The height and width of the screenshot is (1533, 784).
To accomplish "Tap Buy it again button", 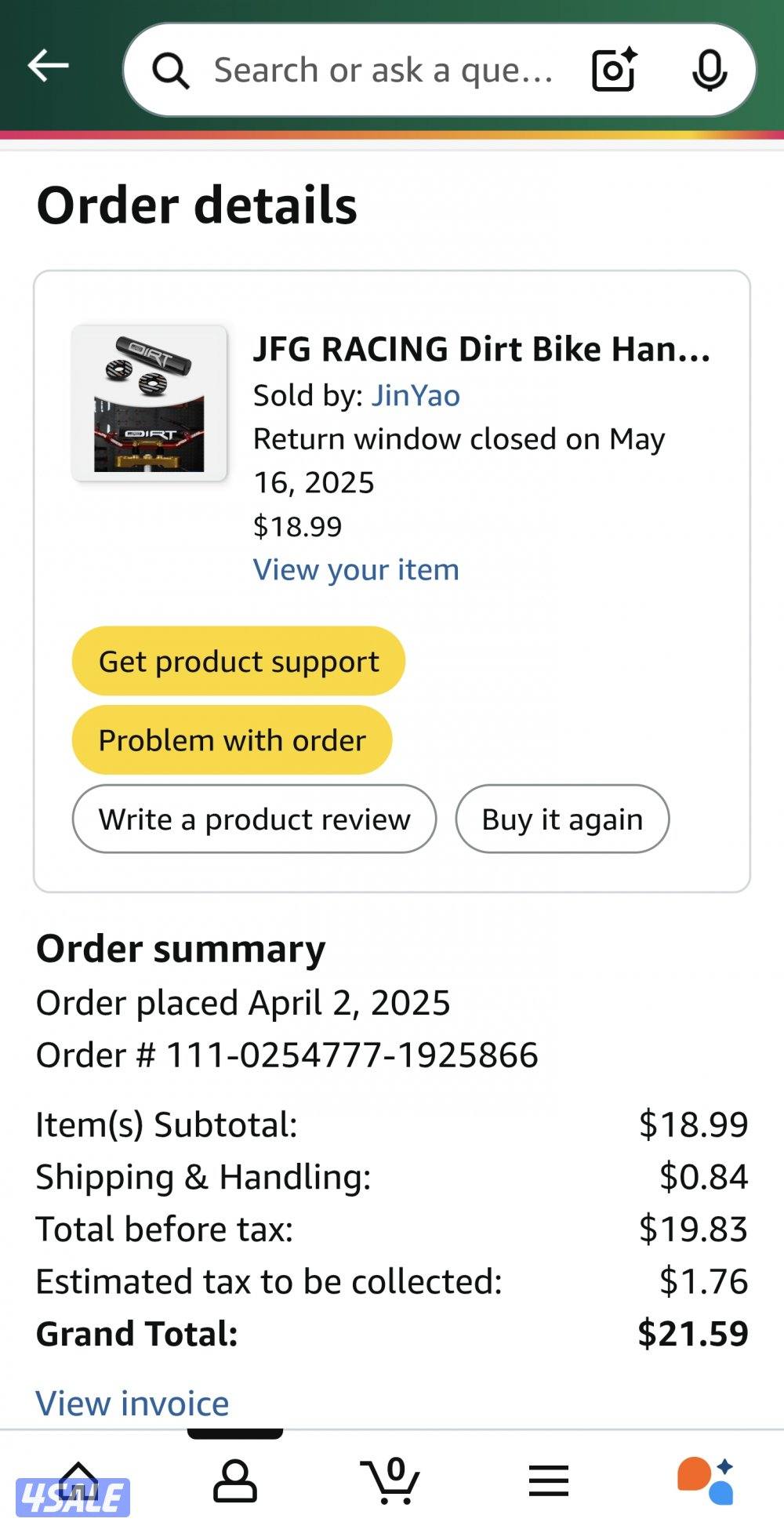I will (x=562, y=819).
